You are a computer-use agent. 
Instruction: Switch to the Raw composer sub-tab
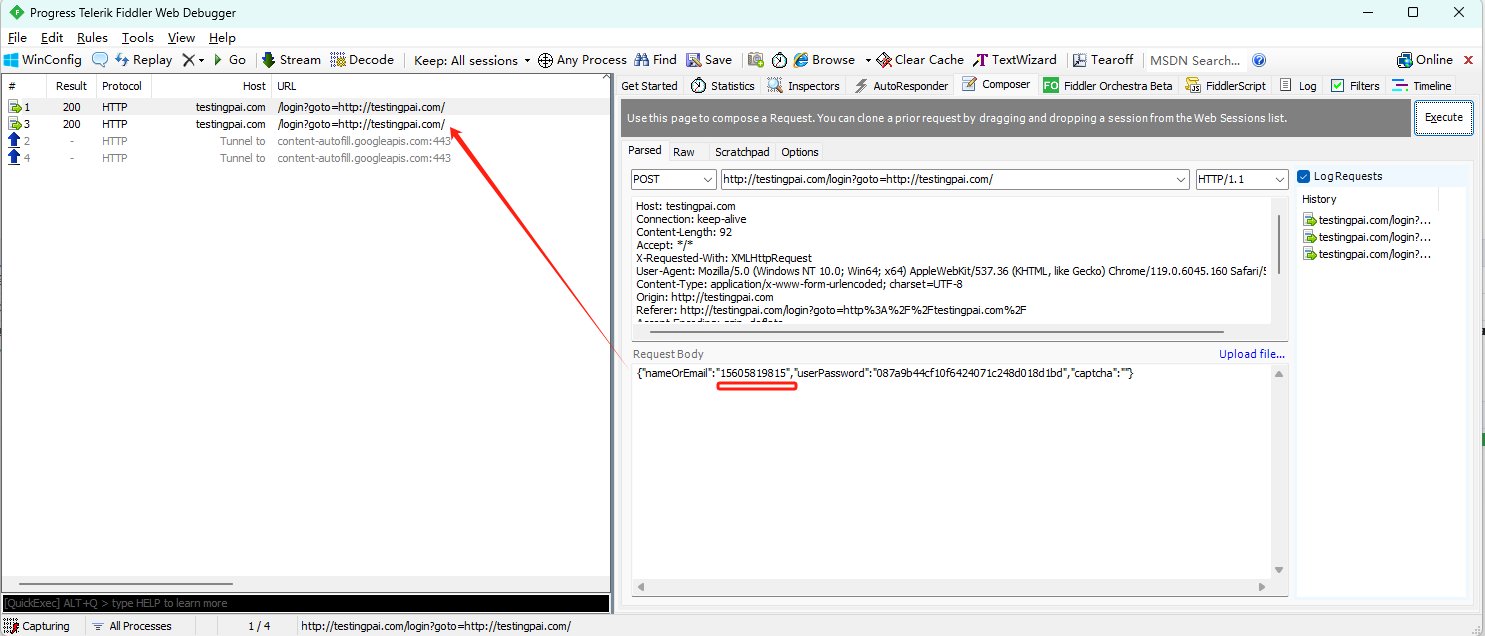click(684, 152)
